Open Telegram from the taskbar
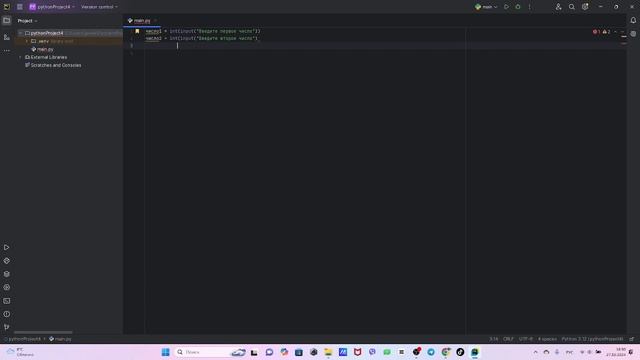640x360 pixels. (x=431, y=352)
